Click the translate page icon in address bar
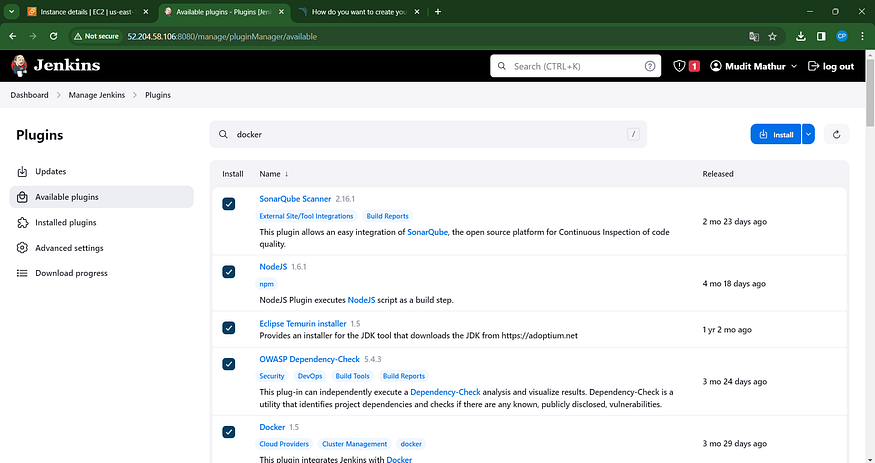Image resolution: width=875 pixels, height=463 pixels. [x=754, y=36]
